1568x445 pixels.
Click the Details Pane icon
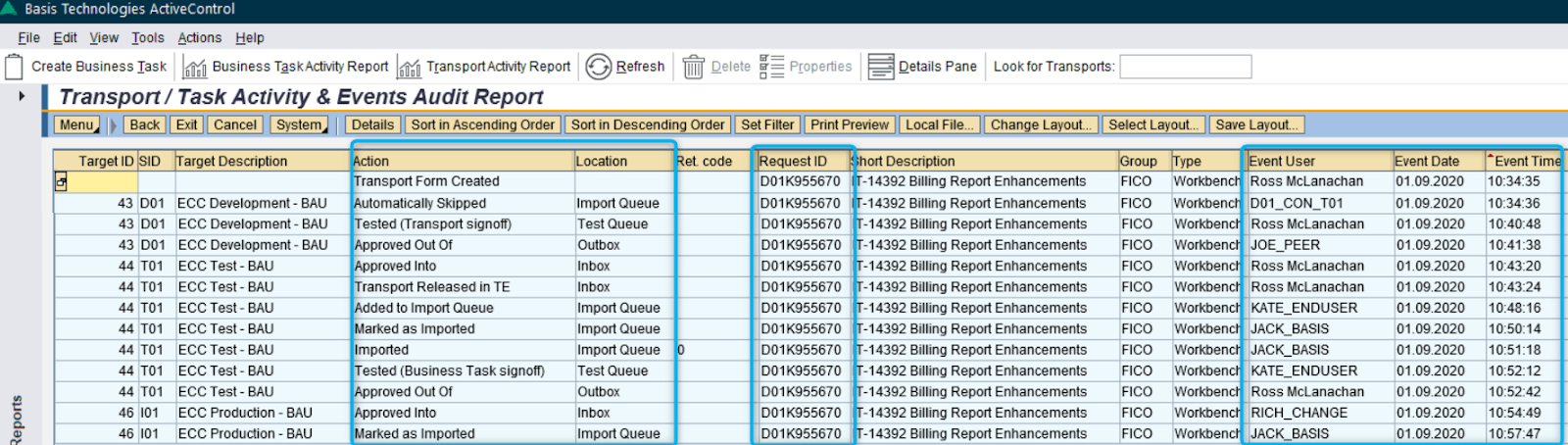coord(881,67)
